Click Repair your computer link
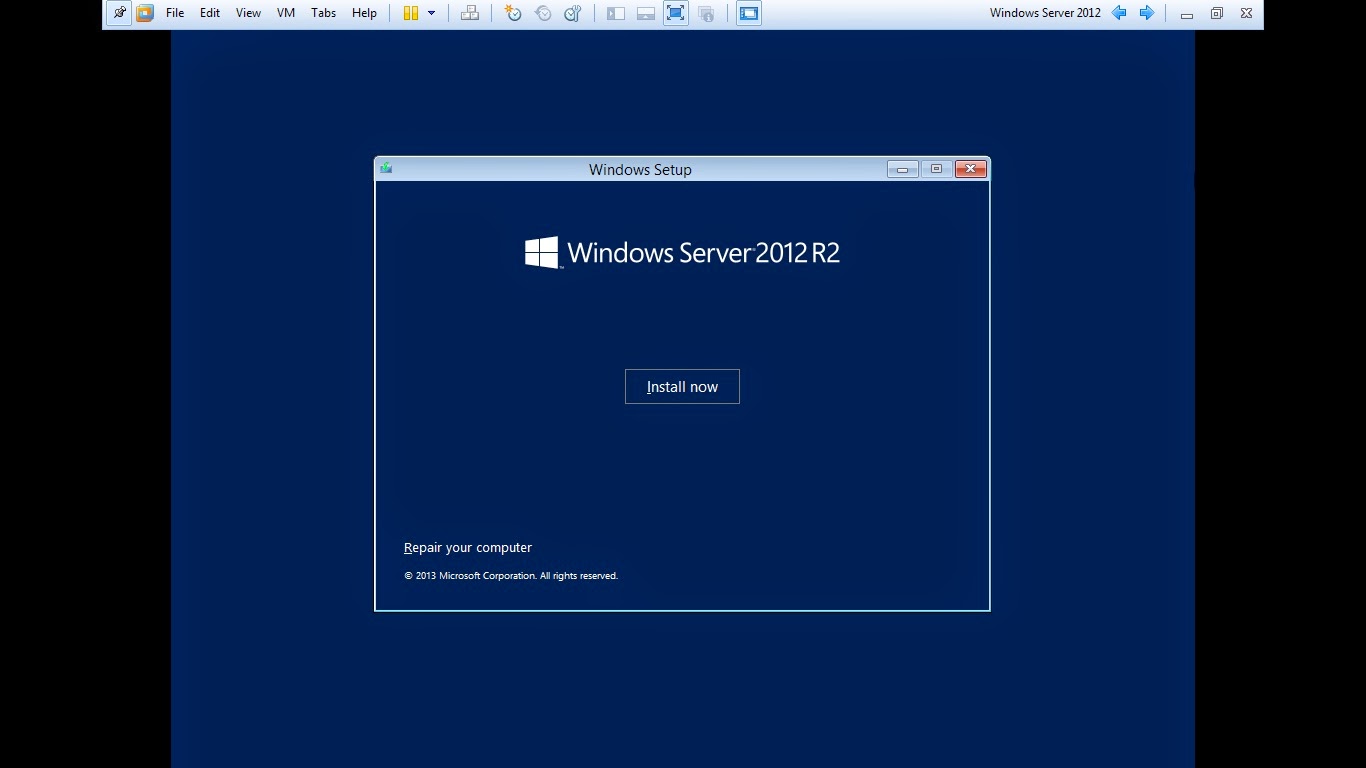This screenshot has width=1366, height=768. 468,548
